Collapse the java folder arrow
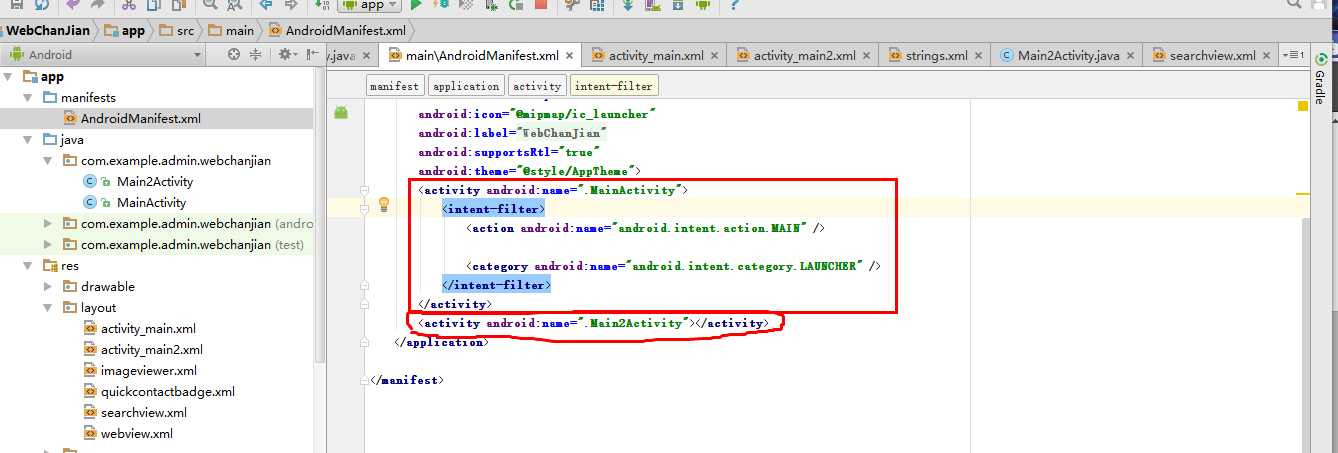Screen dimensions: 1338x453 pos(29,140)
